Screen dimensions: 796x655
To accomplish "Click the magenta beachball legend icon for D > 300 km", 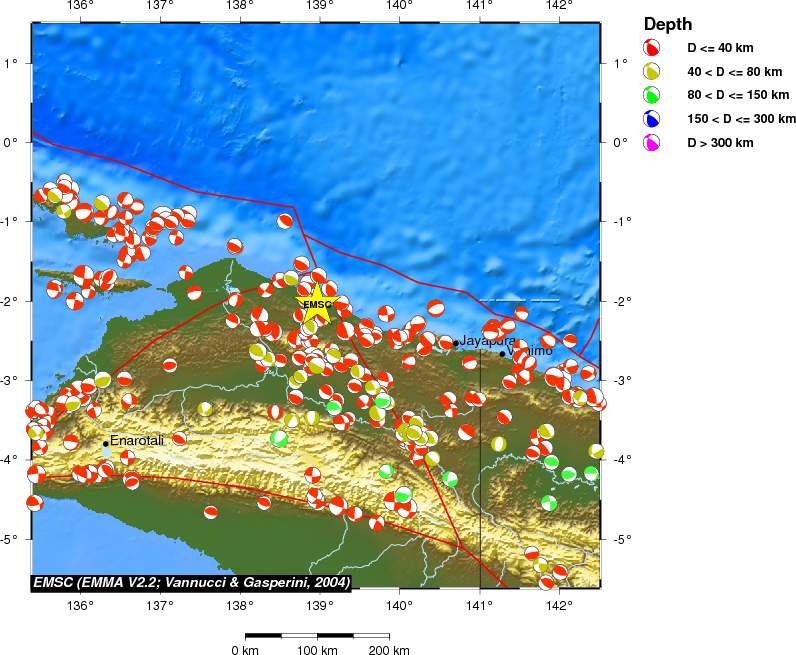I will tap(651, 143).
